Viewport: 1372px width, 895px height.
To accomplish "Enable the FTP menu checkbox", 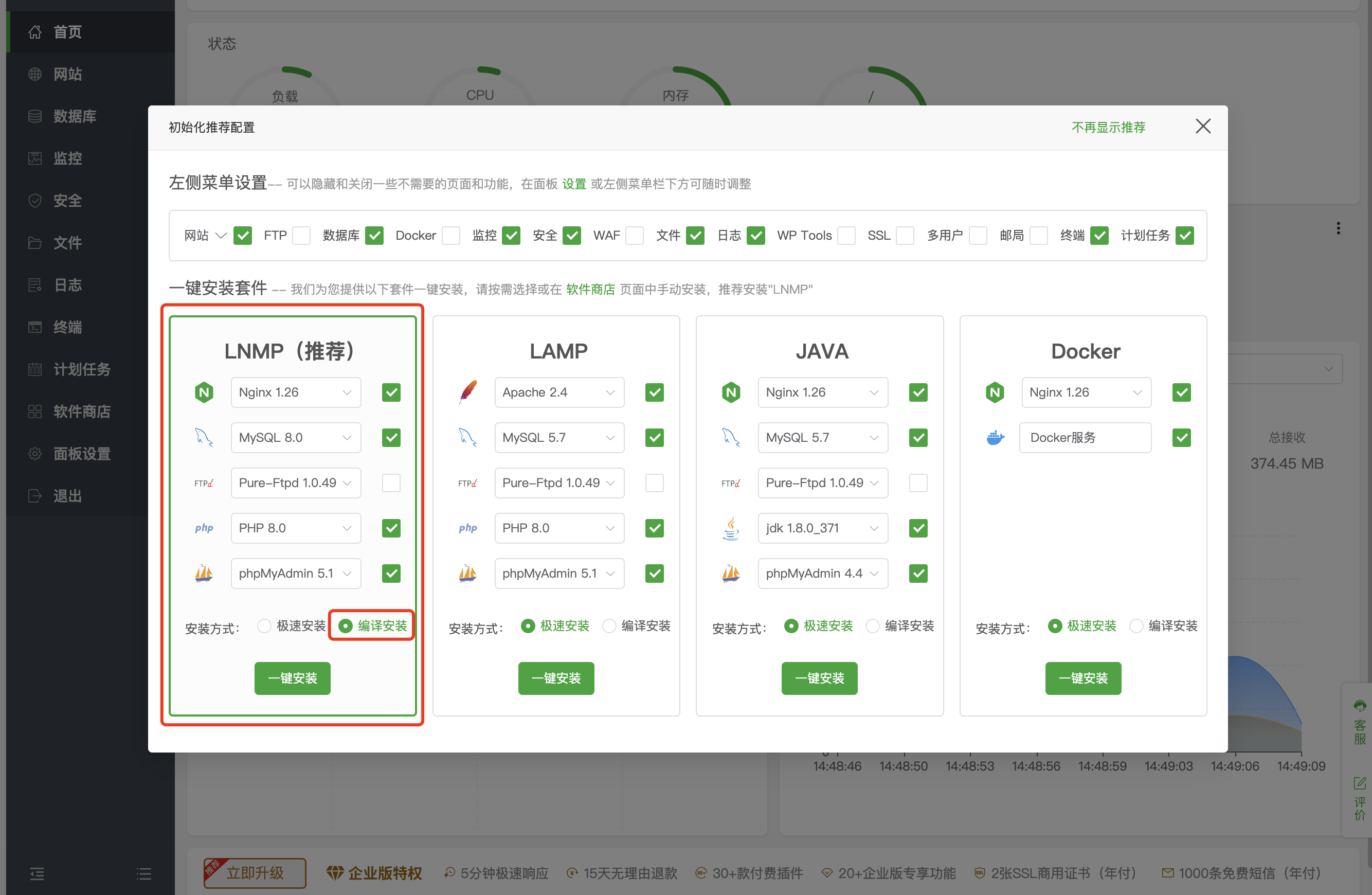I will coord(301,235).
